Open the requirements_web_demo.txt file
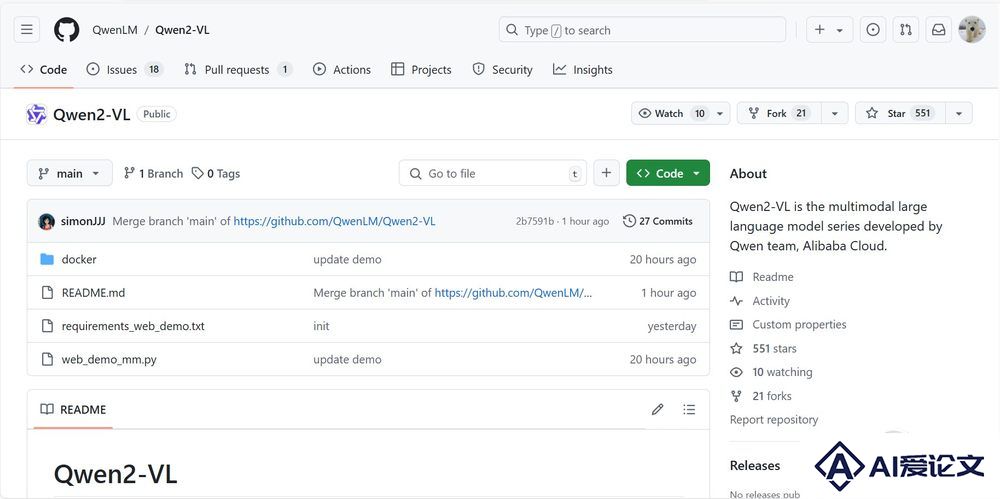 (x=133, y=326)
